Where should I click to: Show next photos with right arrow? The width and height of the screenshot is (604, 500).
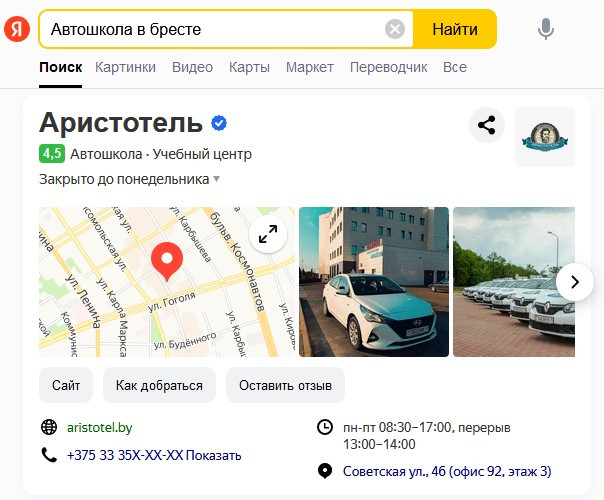[x=575, y=282]
